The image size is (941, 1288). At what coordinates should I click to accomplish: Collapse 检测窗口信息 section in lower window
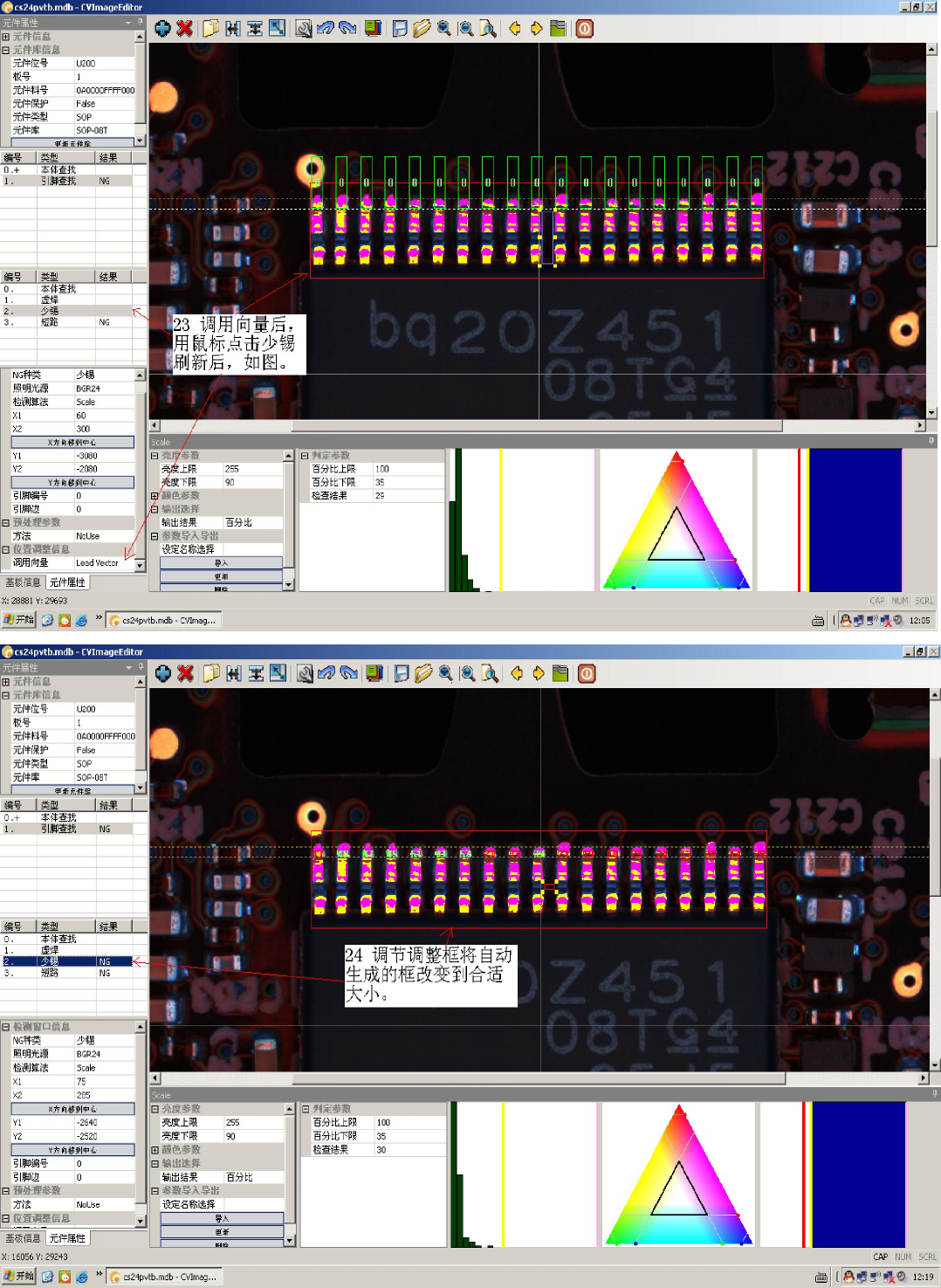[x=5, y=1027]
